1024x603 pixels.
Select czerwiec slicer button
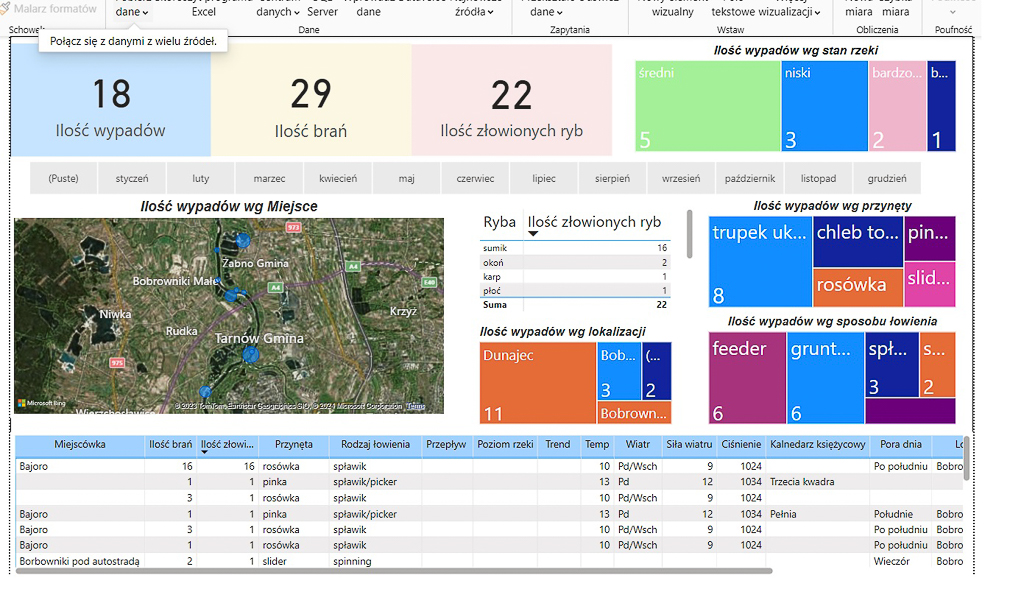[475, 178]
